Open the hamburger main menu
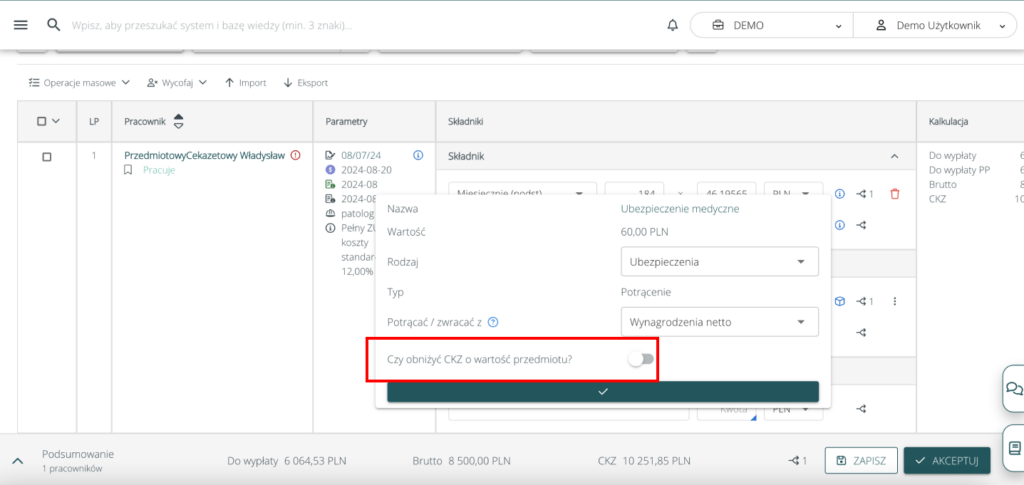The height and width of the screenshot is (485, 1024). pyautogui.click(x=20, y=25)
